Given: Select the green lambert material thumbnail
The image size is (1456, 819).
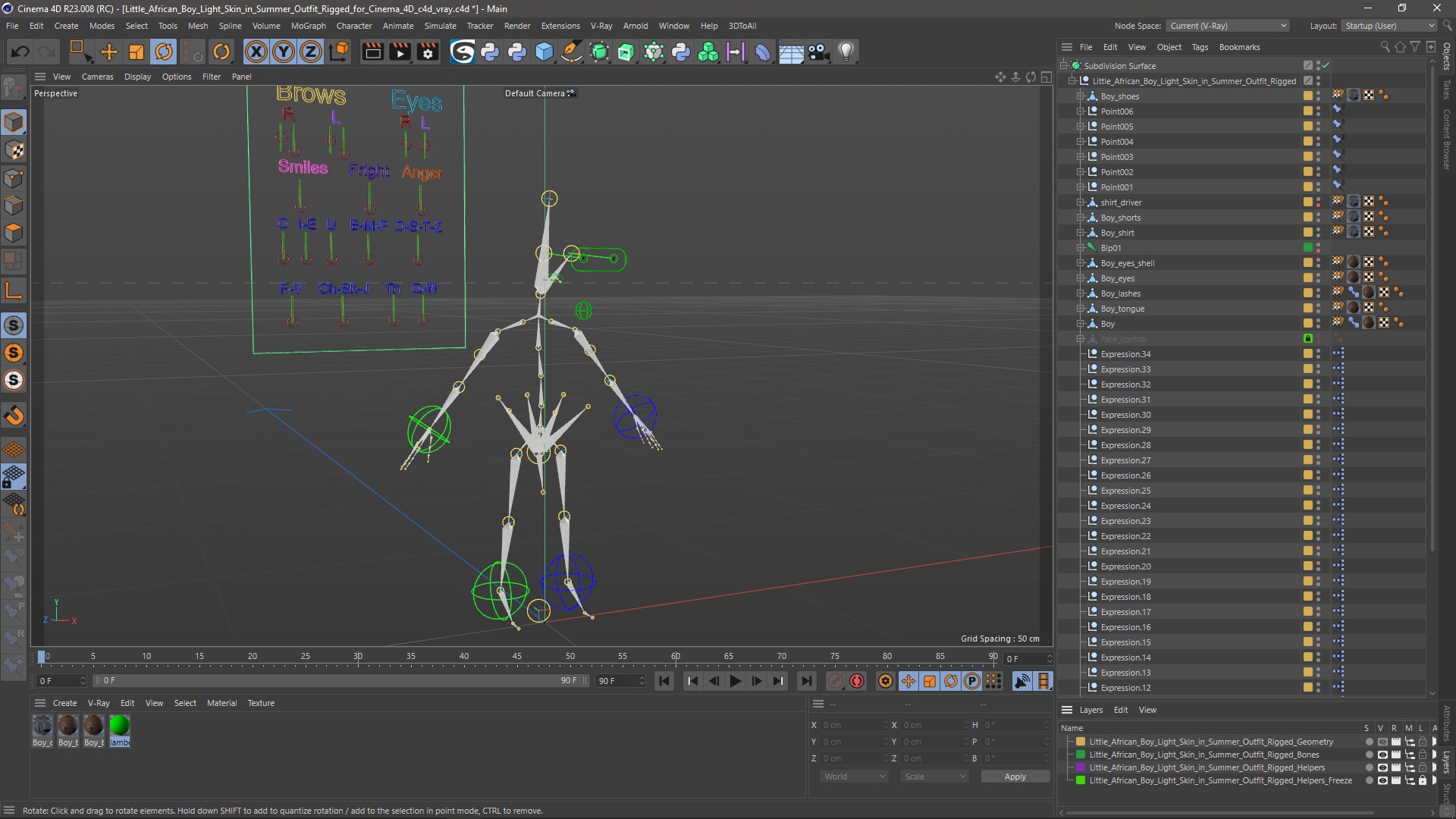Looking at the screenshot, I should 119,726.
